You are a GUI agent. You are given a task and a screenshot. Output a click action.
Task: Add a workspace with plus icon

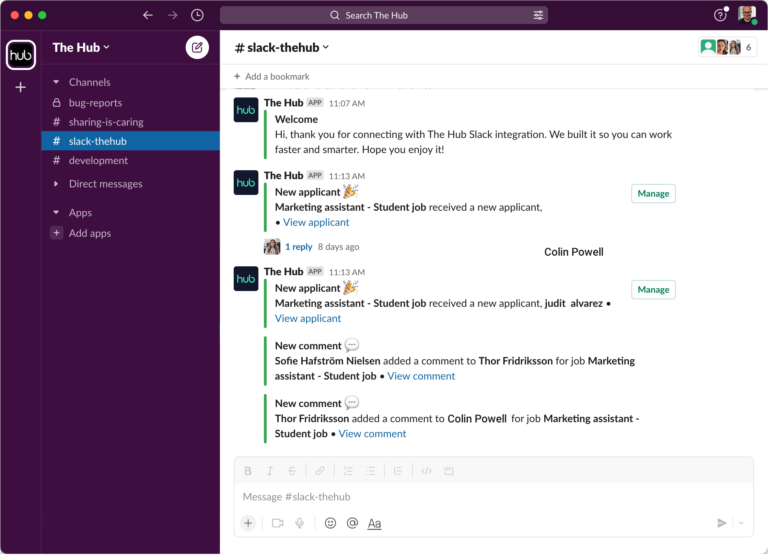click(x=21, y=87)
